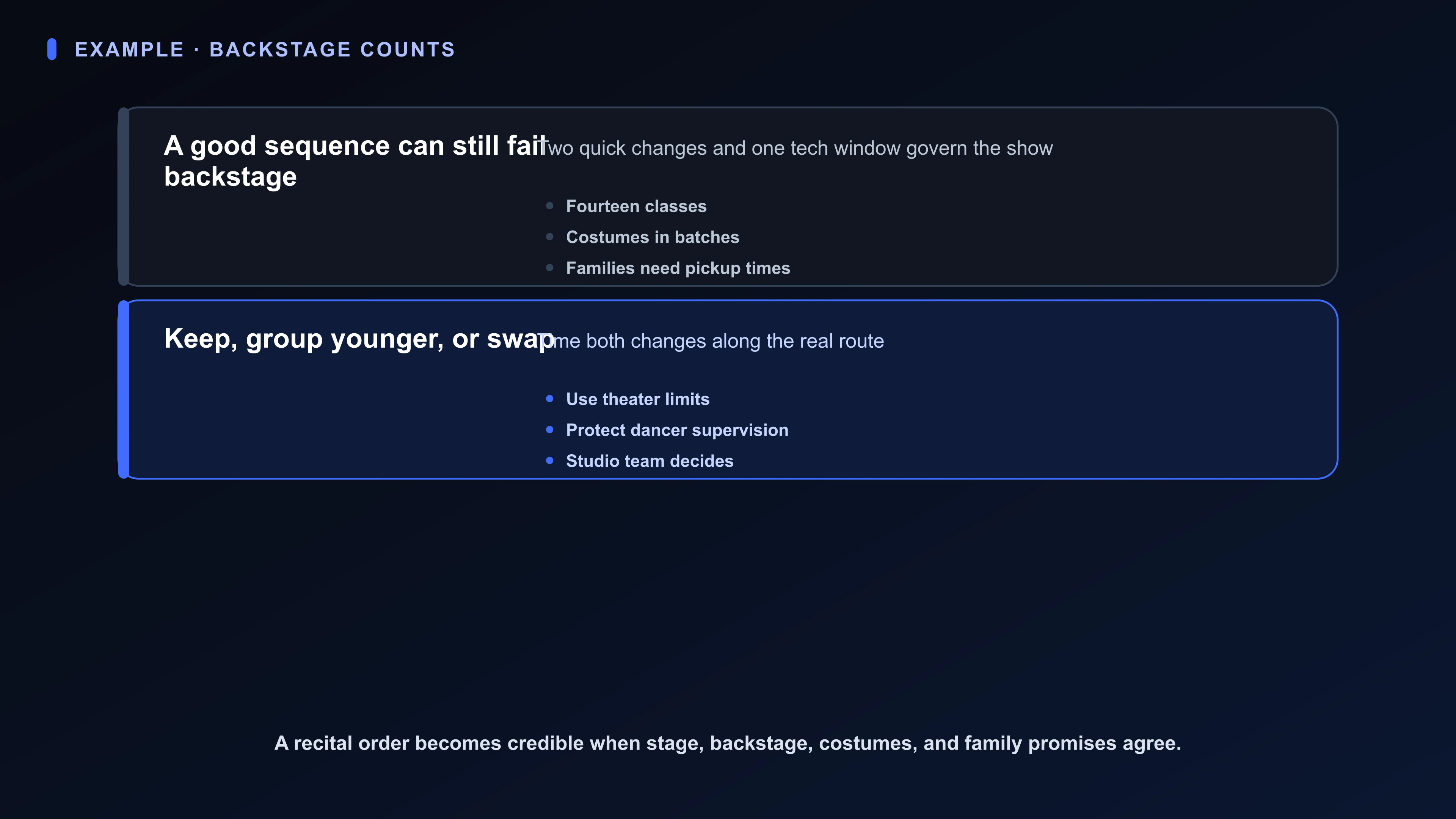The image size is (1456, 819).
Task: Click the bullet dot beside Families need pickup times
Action: click(x=549, y=268)
